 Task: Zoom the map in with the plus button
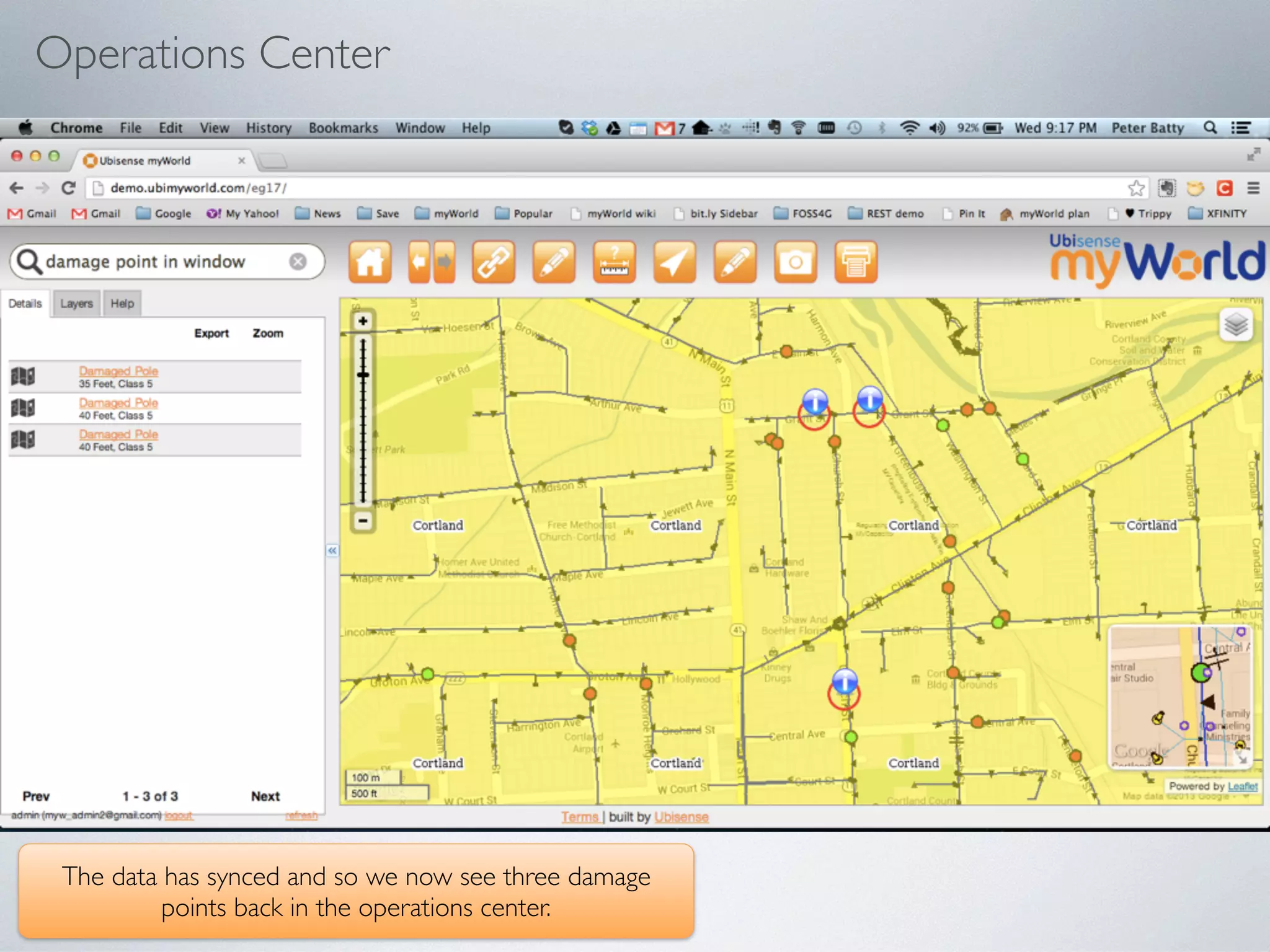363,321
